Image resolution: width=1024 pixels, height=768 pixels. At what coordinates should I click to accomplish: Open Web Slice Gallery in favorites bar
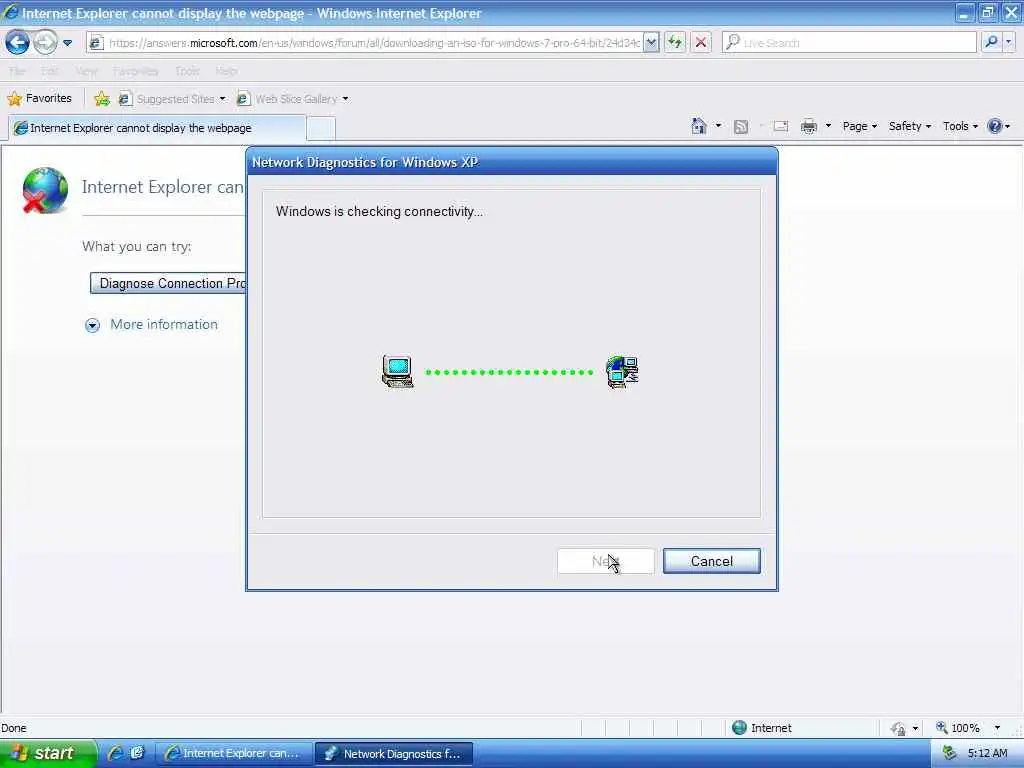pos(292,99)
